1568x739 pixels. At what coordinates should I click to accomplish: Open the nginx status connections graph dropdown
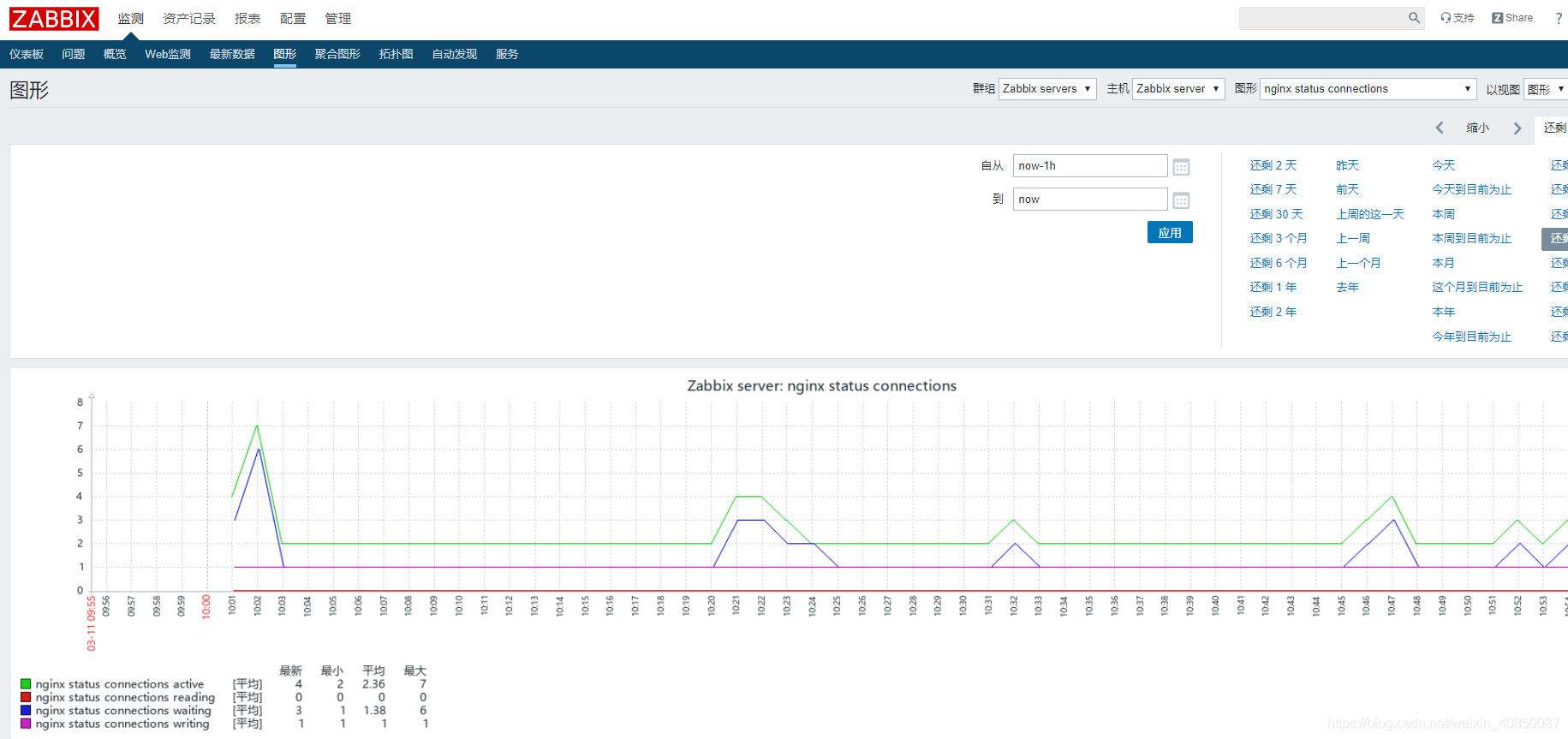[x=1368, y=89]
